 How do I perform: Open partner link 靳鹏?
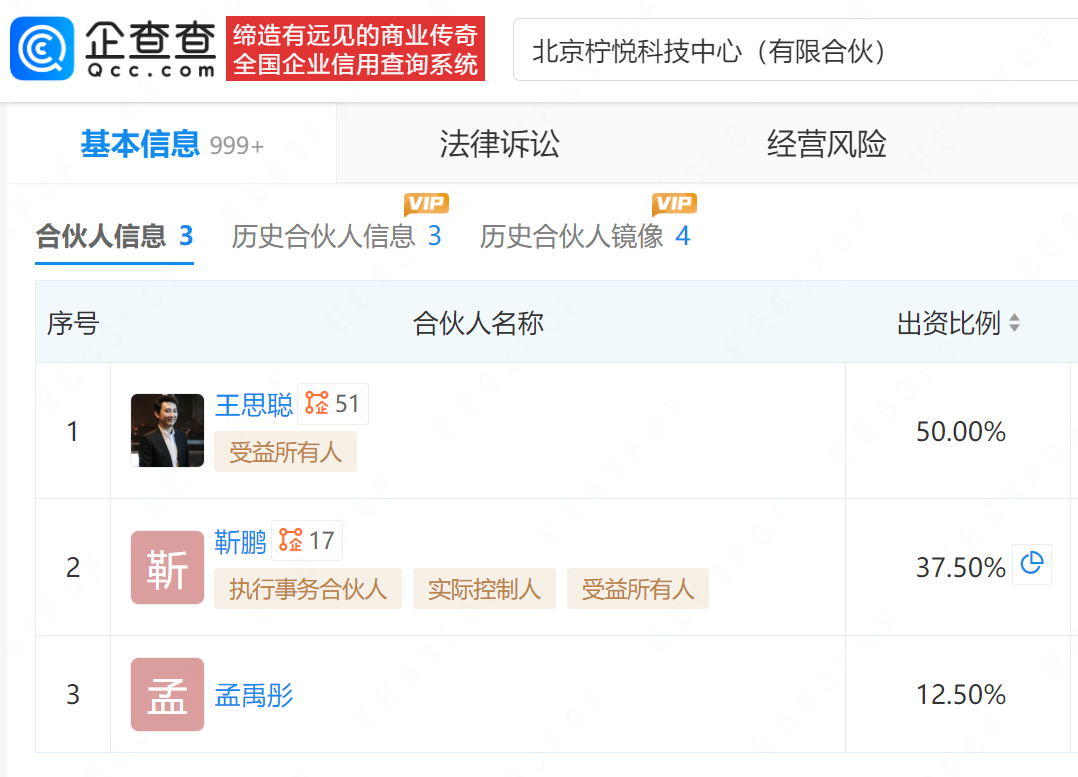click(x=240, y=542)
